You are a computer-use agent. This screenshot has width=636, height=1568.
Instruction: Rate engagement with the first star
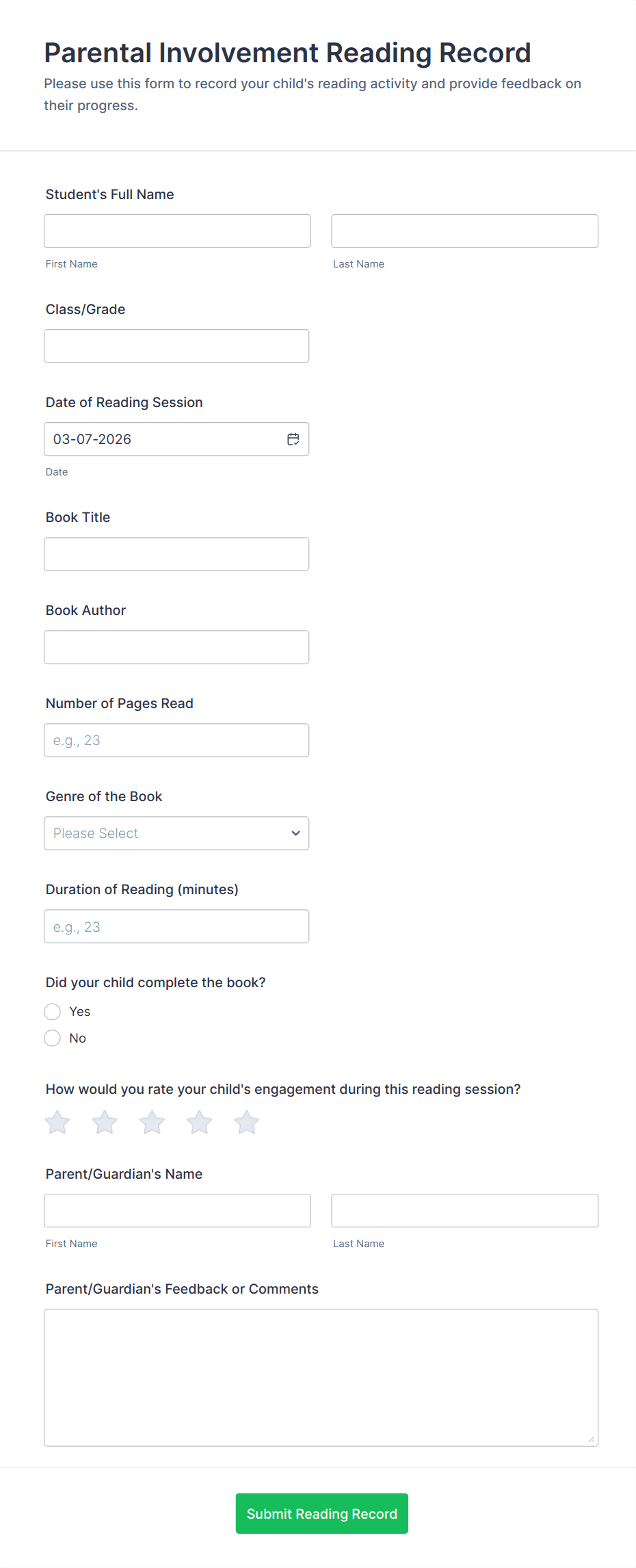(x=57, y=1123)
